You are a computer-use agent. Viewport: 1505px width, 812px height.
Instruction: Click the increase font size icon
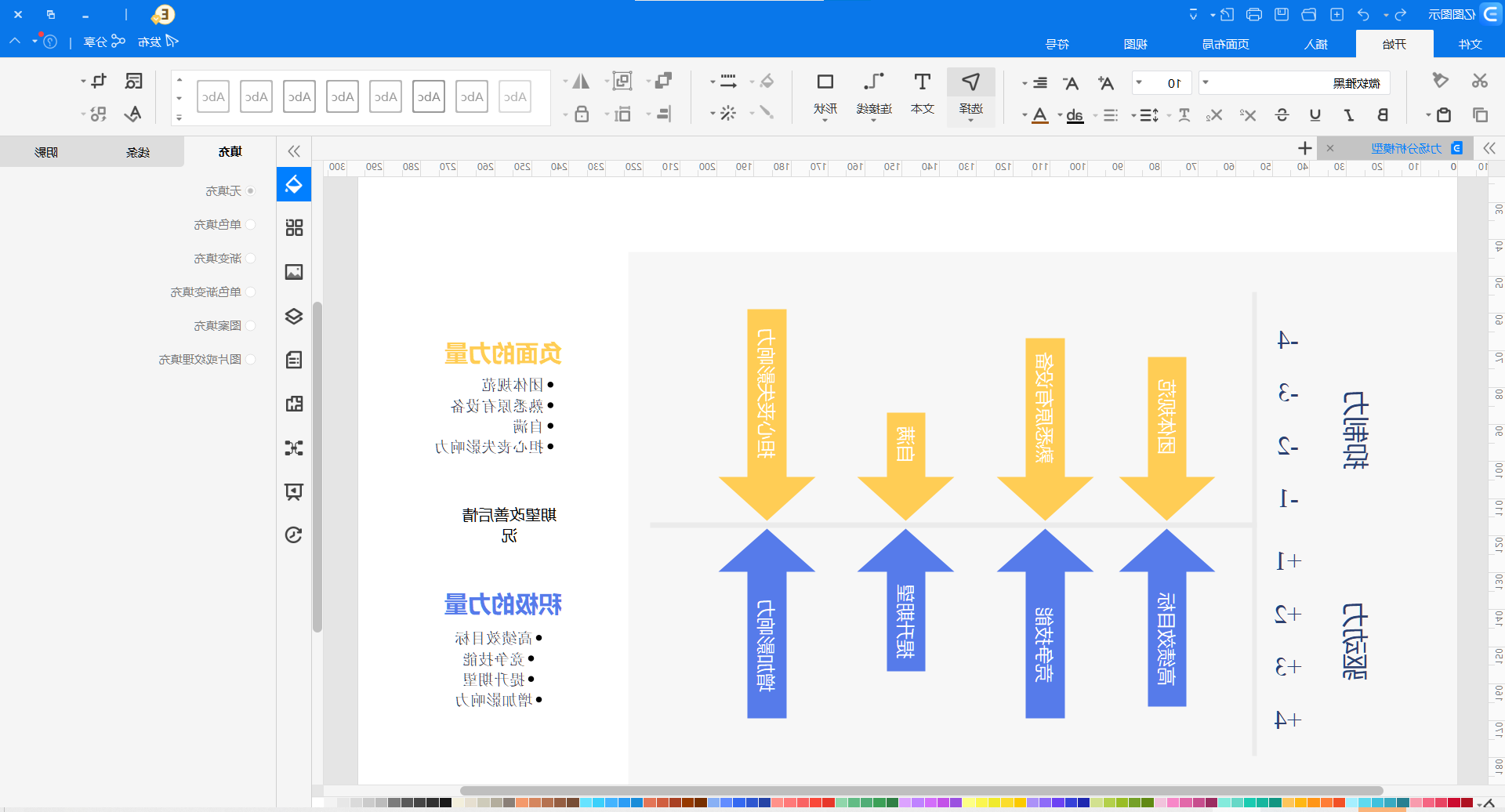coord(1105,83)
